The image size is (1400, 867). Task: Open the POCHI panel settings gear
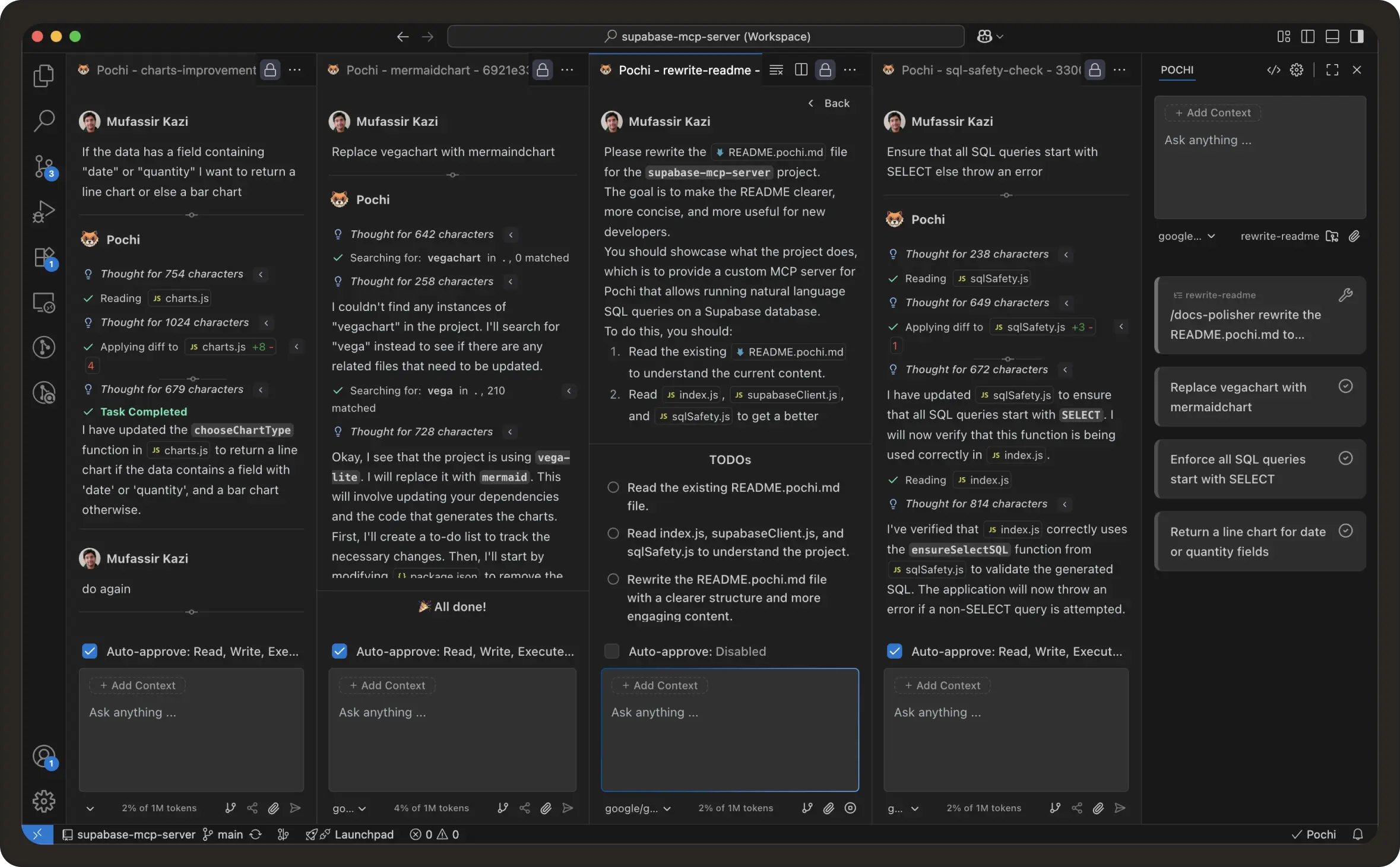pyautogui.click(x=1297, y=69)
